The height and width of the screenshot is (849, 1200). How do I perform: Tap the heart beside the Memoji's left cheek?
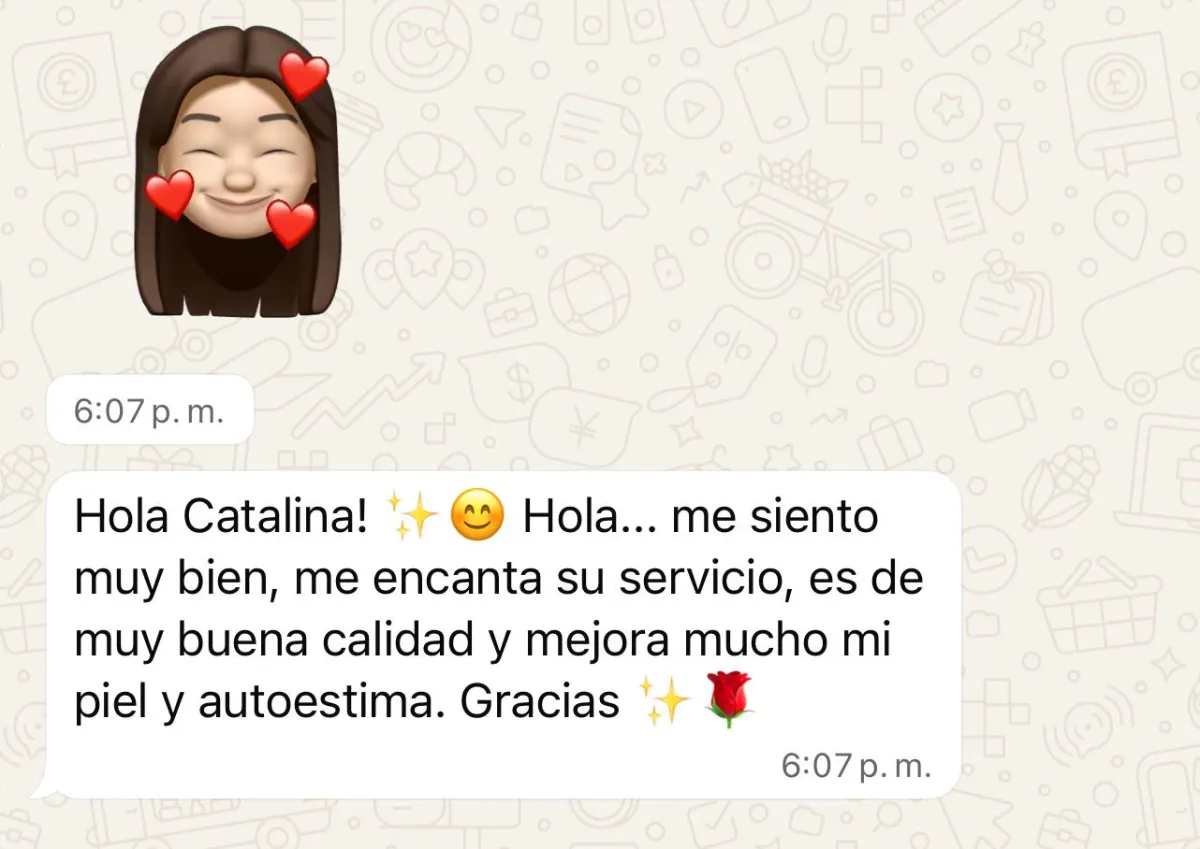[169, 194]
